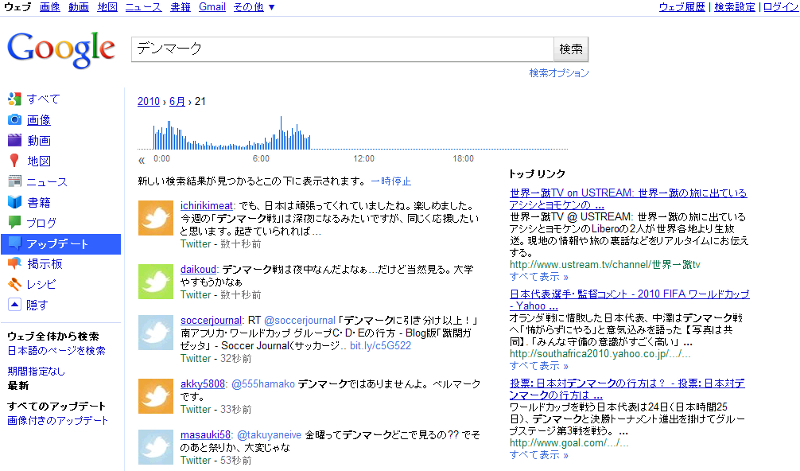
Task: Open 地図 in the top navigation bar
Action: point(107,7)
